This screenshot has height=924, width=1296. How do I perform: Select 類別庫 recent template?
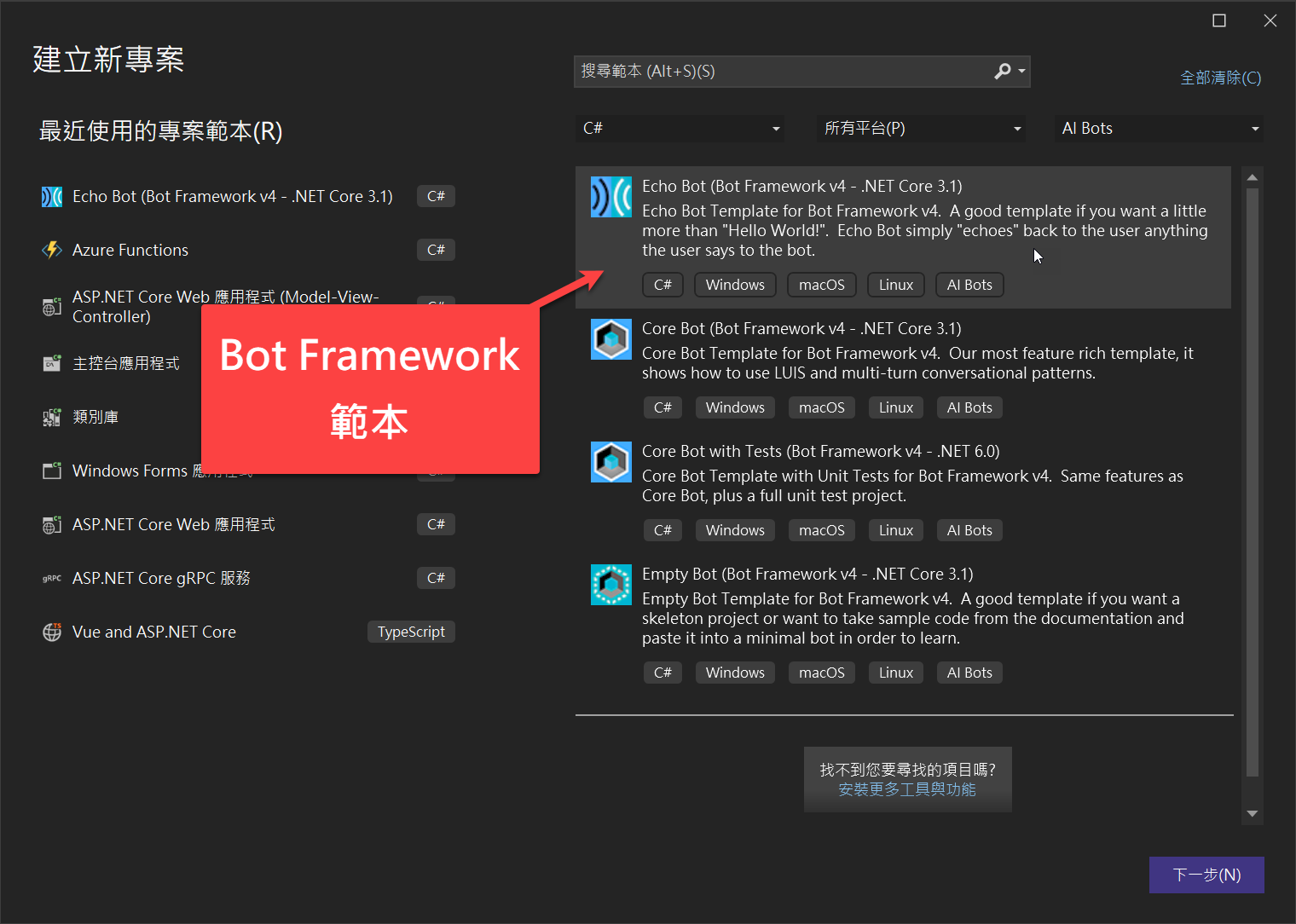(95, 418)
